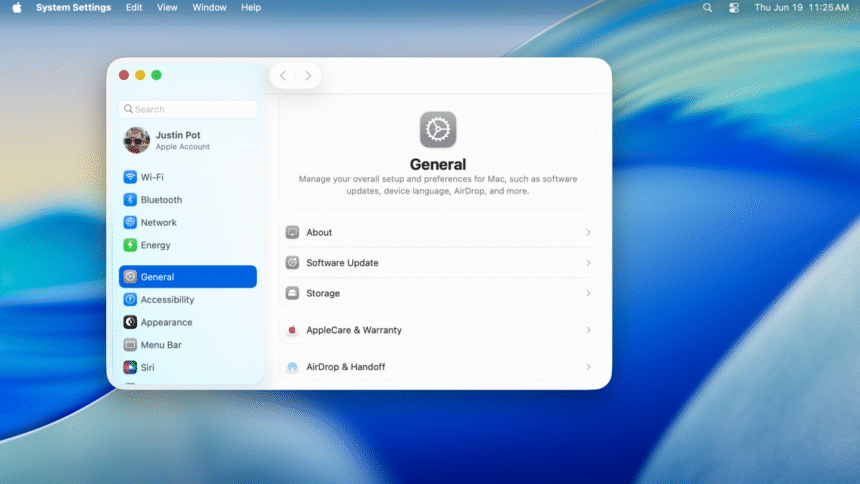The image size is (860, 484).
Task: Click the Search field in sidebar
Action: [188, 109]
